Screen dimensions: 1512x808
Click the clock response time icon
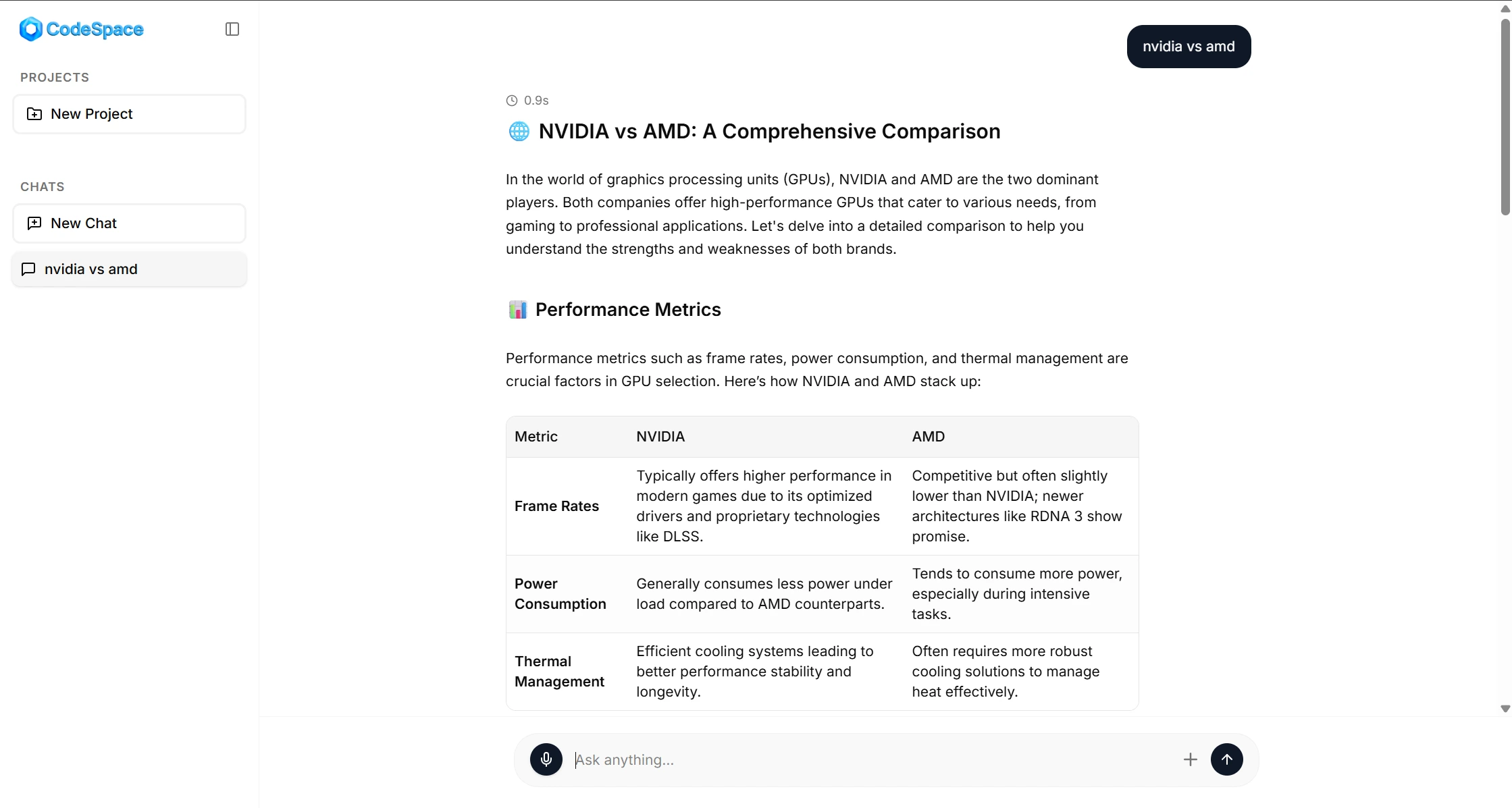click(x=512, y=101)
